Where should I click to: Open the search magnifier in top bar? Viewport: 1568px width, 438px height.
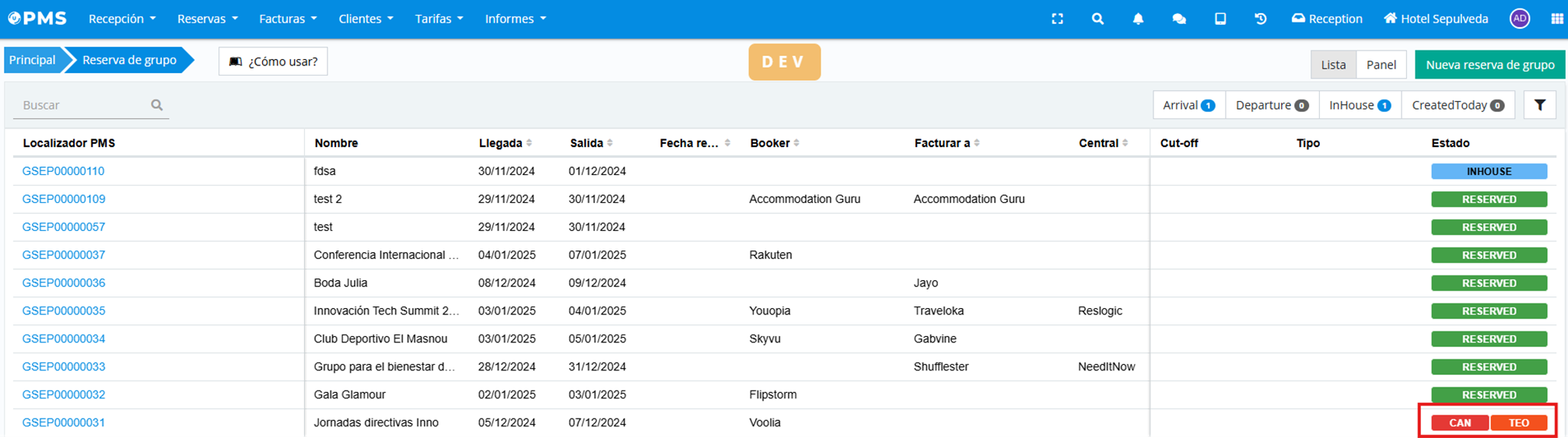(x=1097, y=19)
